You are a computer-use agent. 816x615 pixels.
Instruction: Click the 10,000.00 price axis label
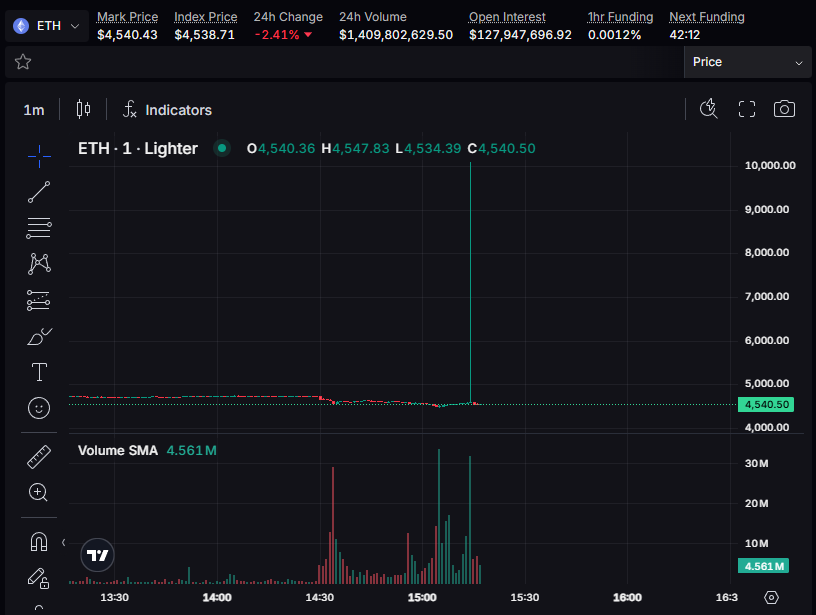pyautogui.click(x=770, y=165)
